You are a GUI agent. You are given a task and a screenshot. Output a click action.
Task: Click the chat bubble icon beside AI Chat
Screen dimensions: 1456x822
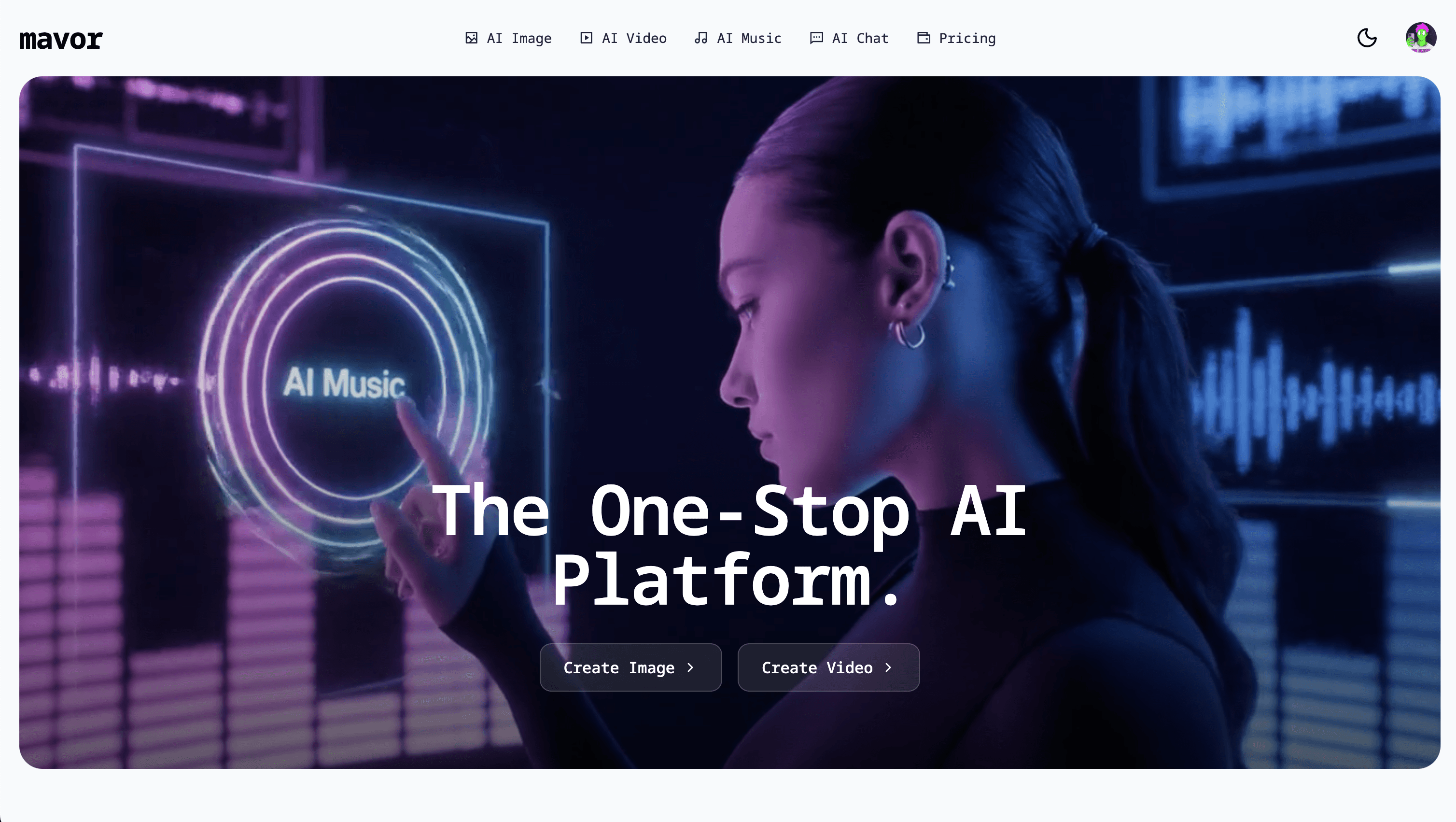coord(816,38)
